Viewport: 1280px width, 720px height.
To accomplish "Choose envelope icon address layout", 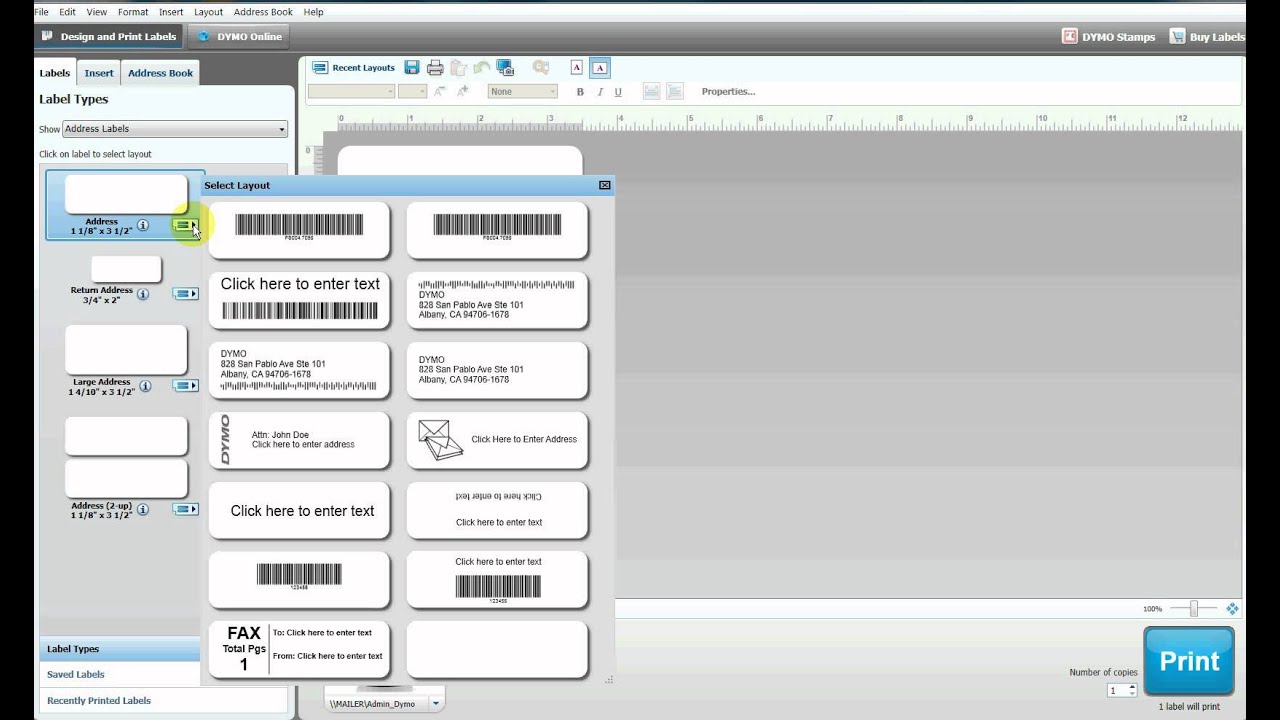I will tap(497, 439).
